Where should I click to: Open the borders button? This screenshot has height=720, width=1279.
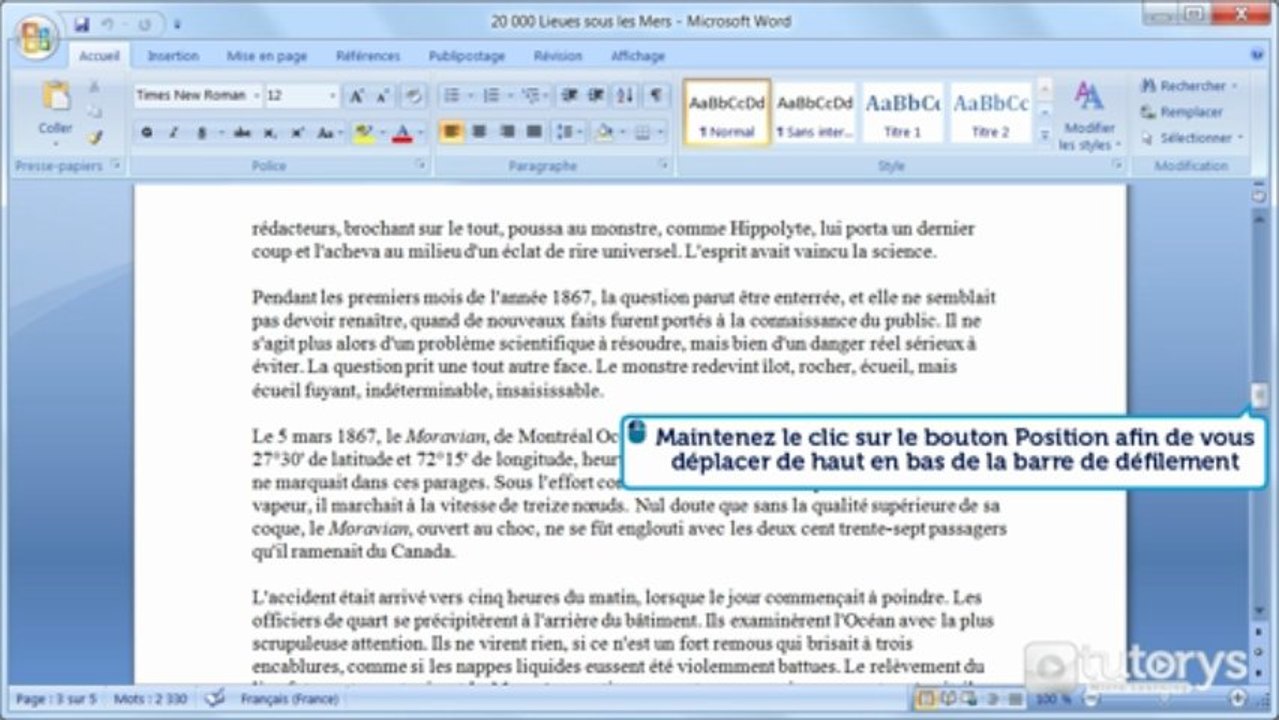(642, 132)
